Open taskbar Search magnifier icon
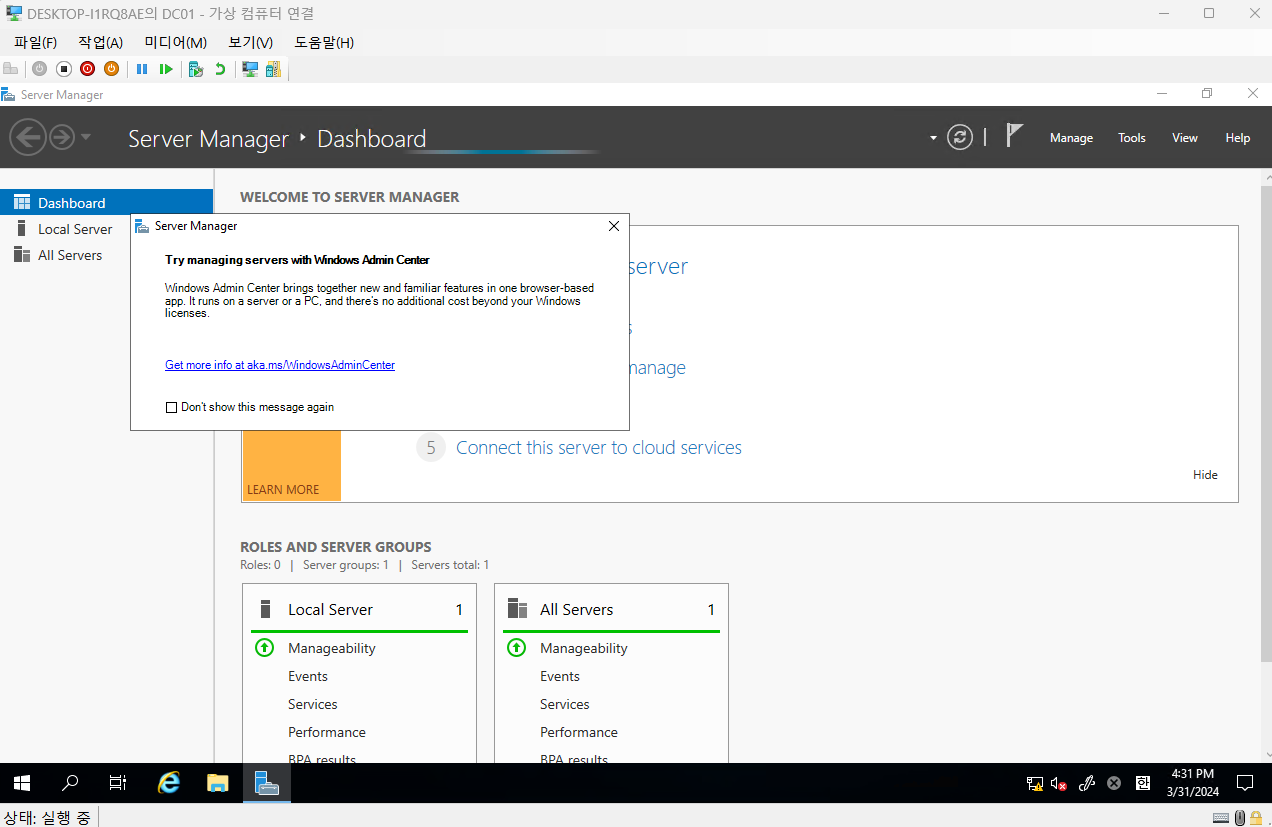This screenshot has height=827, width=1272. [x=70, y=783]
